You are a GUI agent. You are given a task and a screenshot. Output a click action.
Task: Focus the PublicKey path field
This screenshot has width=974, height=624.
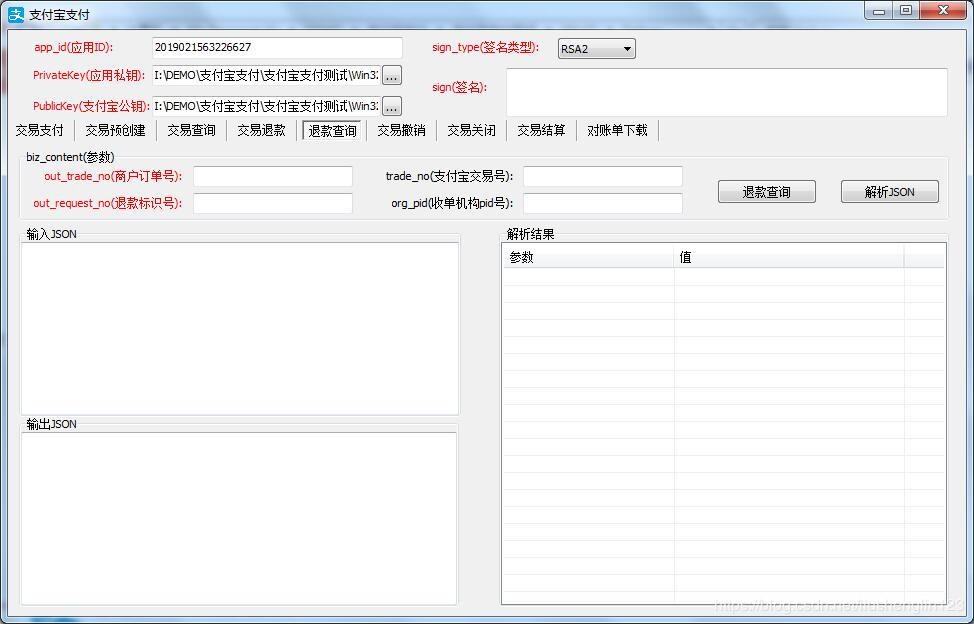click(266, 106)
